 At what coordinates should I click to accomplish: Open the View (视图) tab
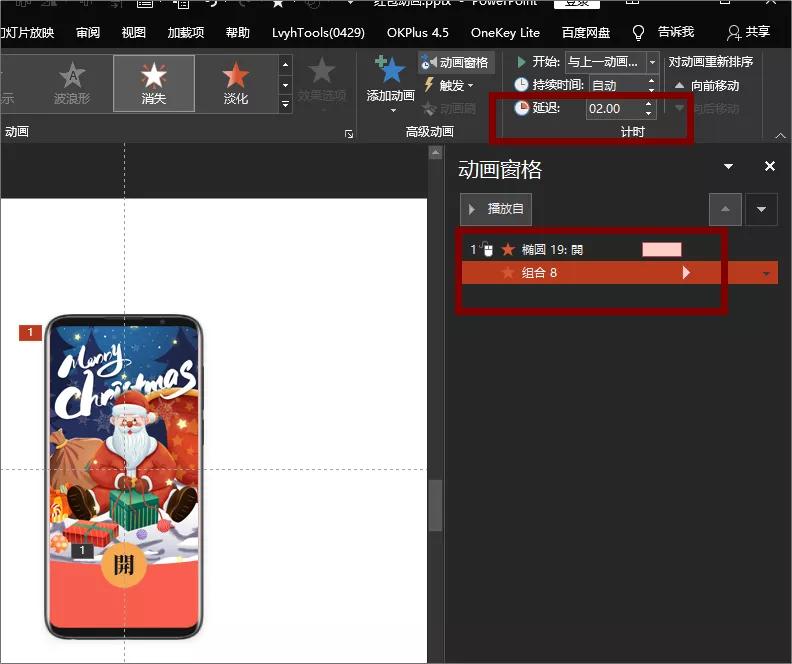tap(134, 33)
